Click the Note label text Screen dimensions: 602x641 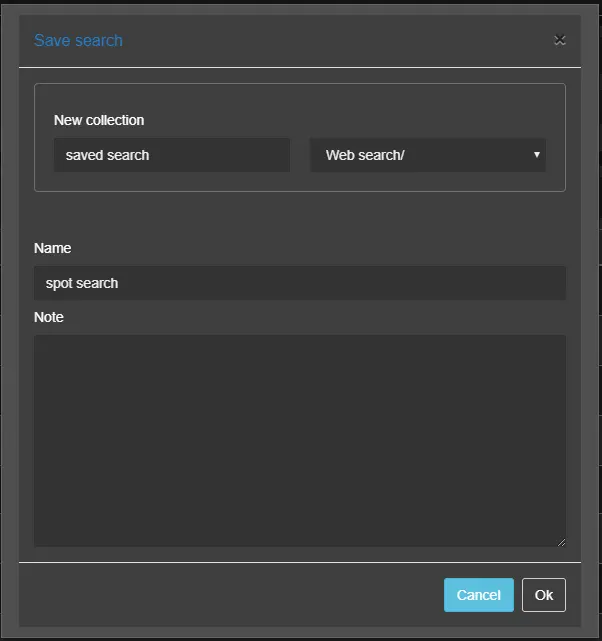(x=49, y=317)
